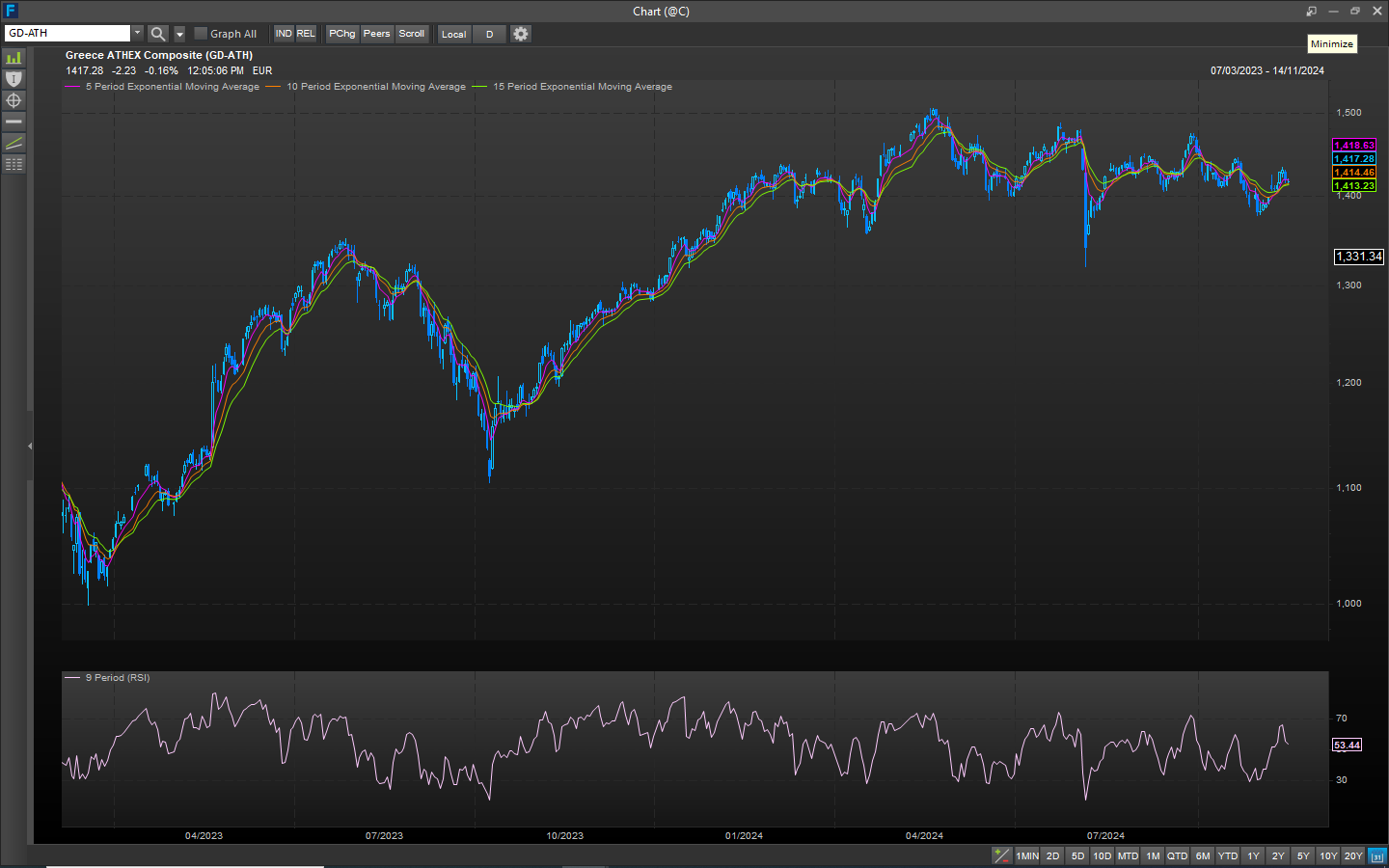Click the 1,331.34 crosshair price label
The image size is (1389, 868).
click(1358, 257)
